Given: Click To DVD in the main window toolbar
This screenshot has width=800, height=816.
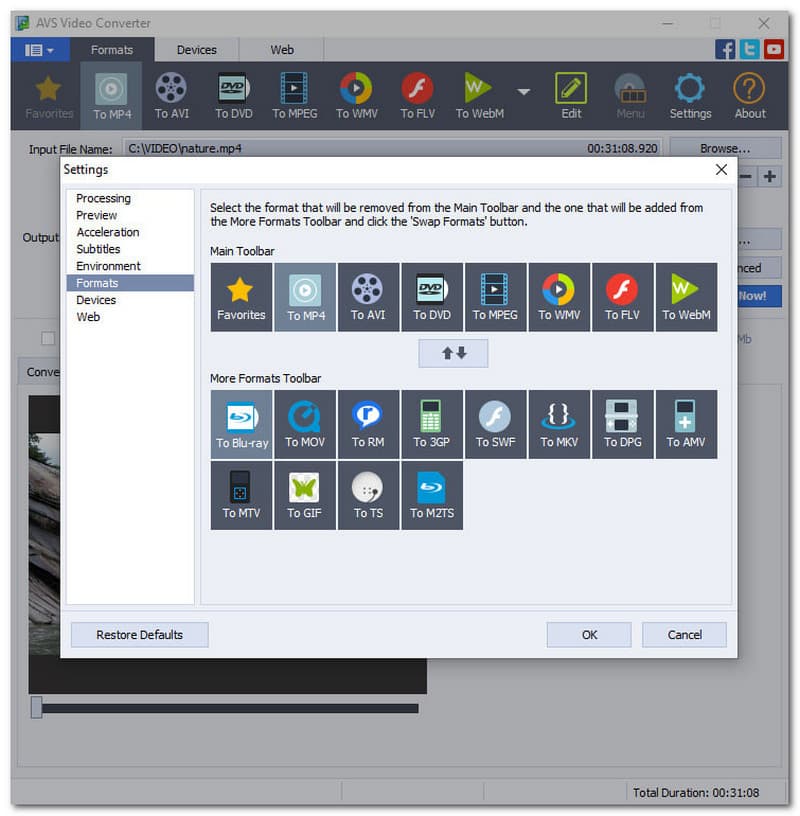Looking at the screenshot, I should pos(234,96).
